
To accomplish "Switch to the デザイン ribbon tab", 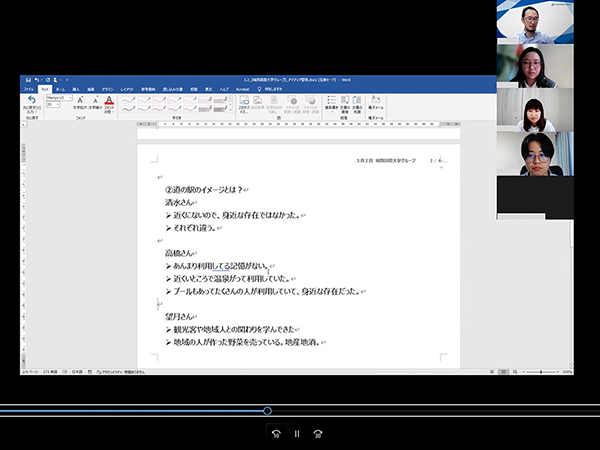I will tap(108, 89).
